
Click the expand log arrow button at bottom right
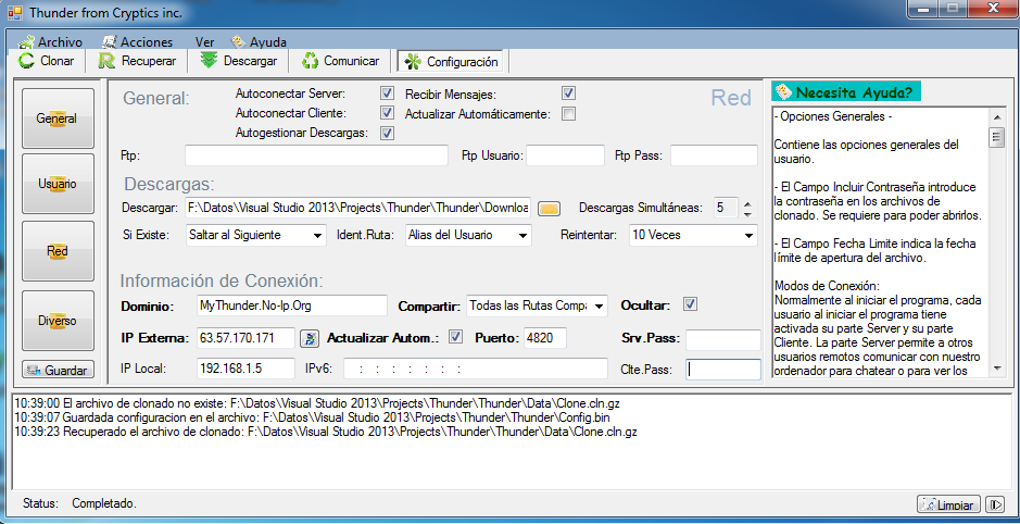coord(995,504)
